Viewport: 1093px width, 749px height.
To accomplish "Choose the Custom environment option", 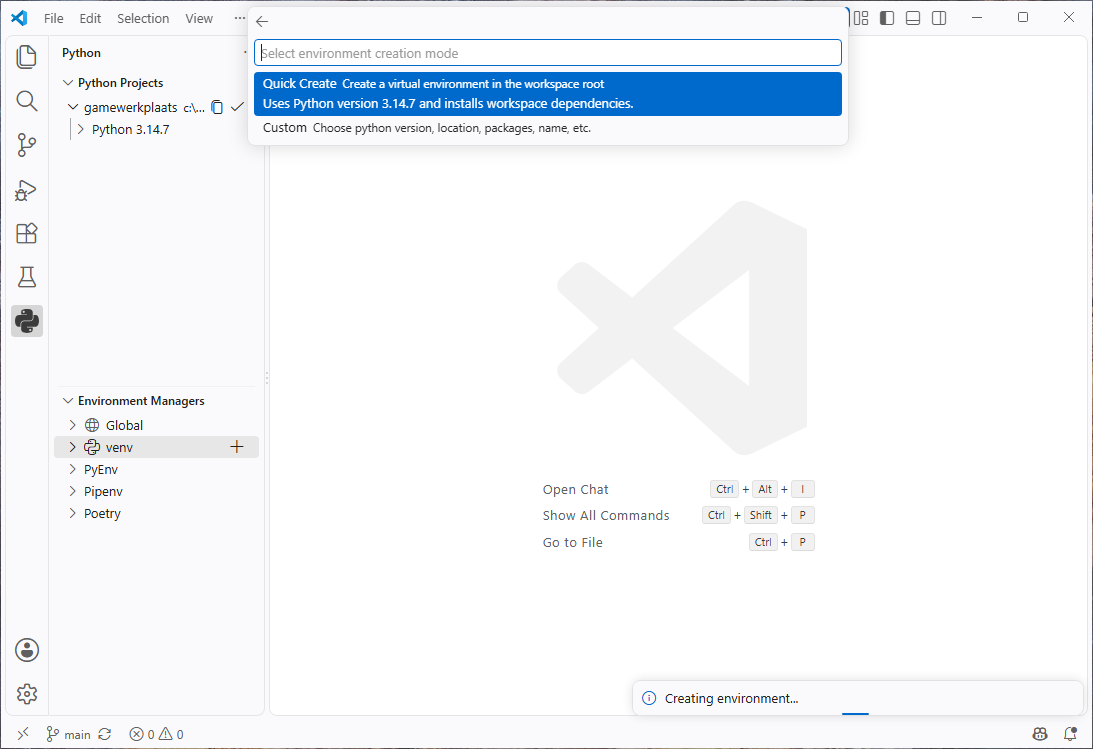I will (x=548, y=128).
